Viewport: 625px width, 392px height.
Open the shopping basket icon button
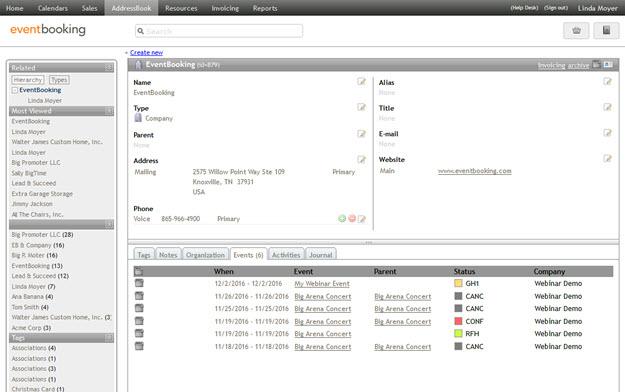[576, 31]
